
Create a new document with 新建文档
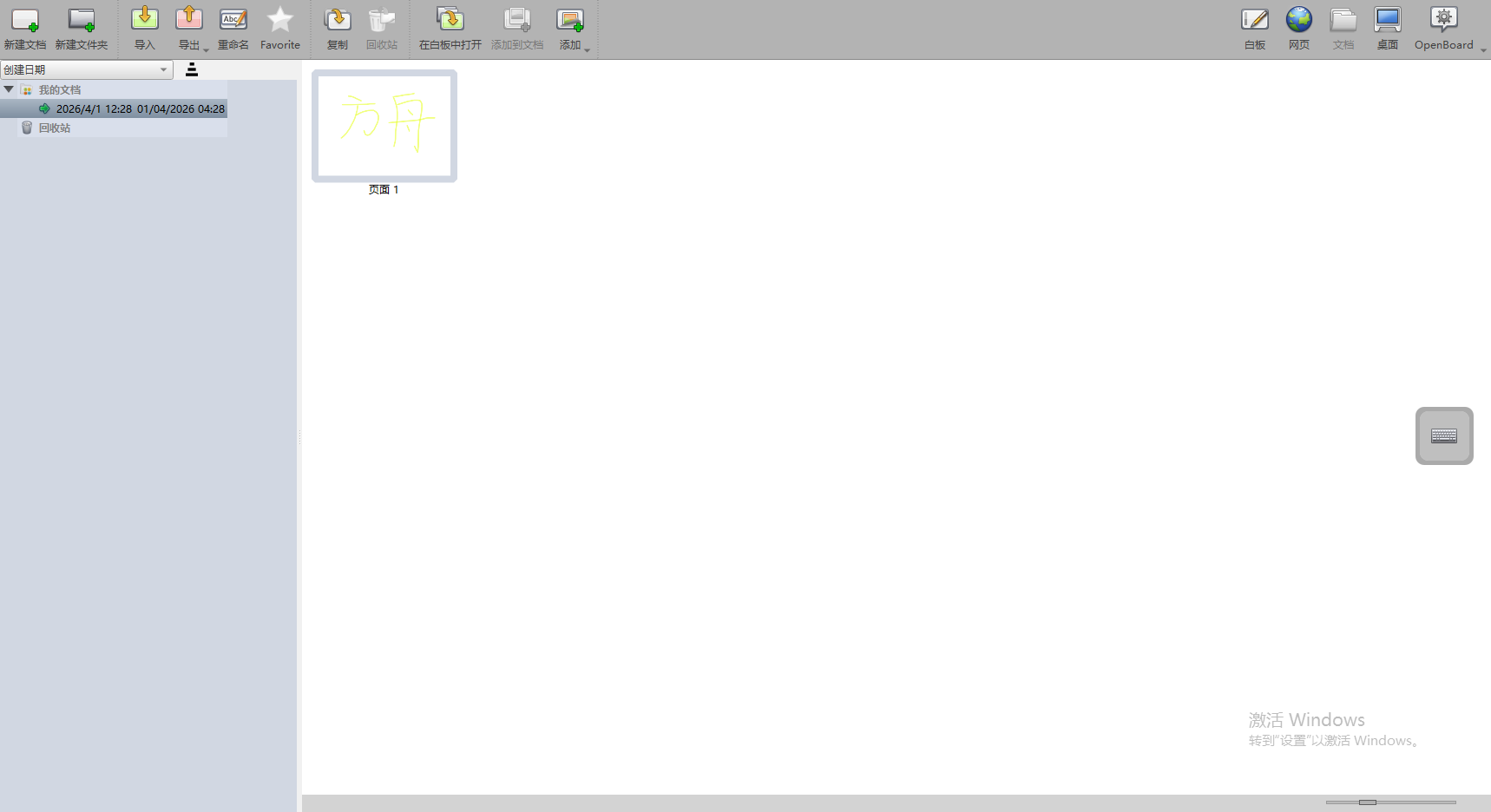pos(25,24)
